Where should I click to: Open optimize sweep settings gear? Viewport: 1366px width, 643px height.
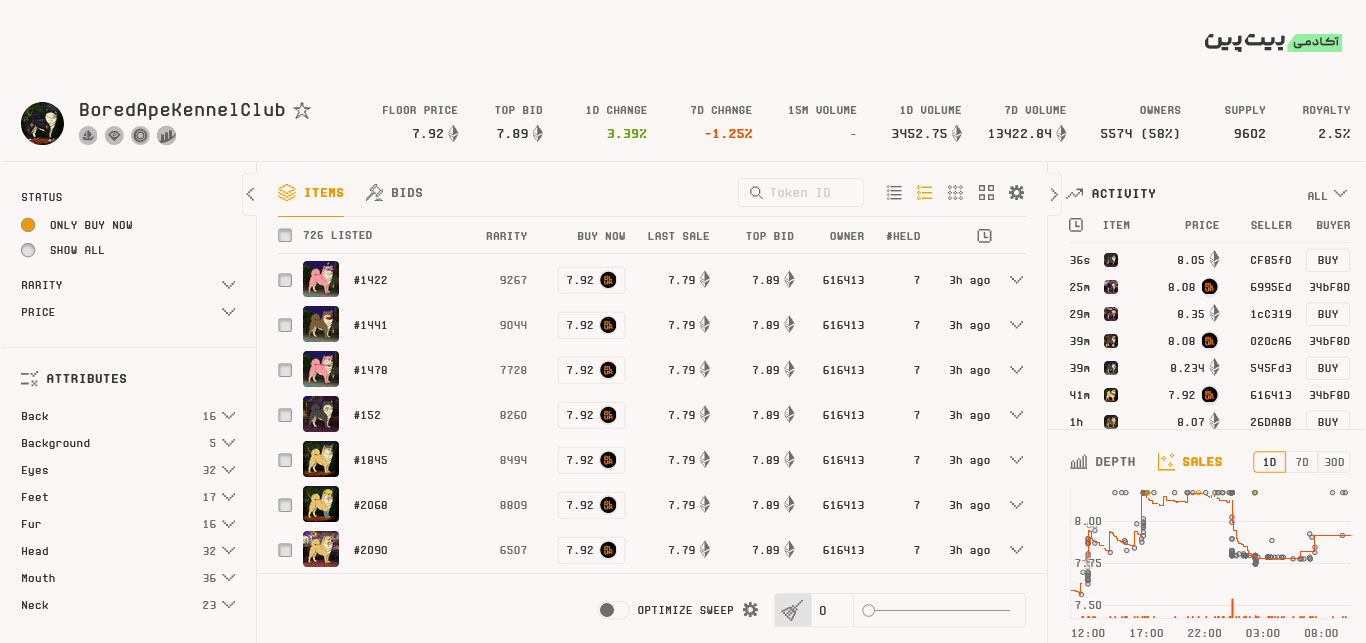[x=750, y=610]
